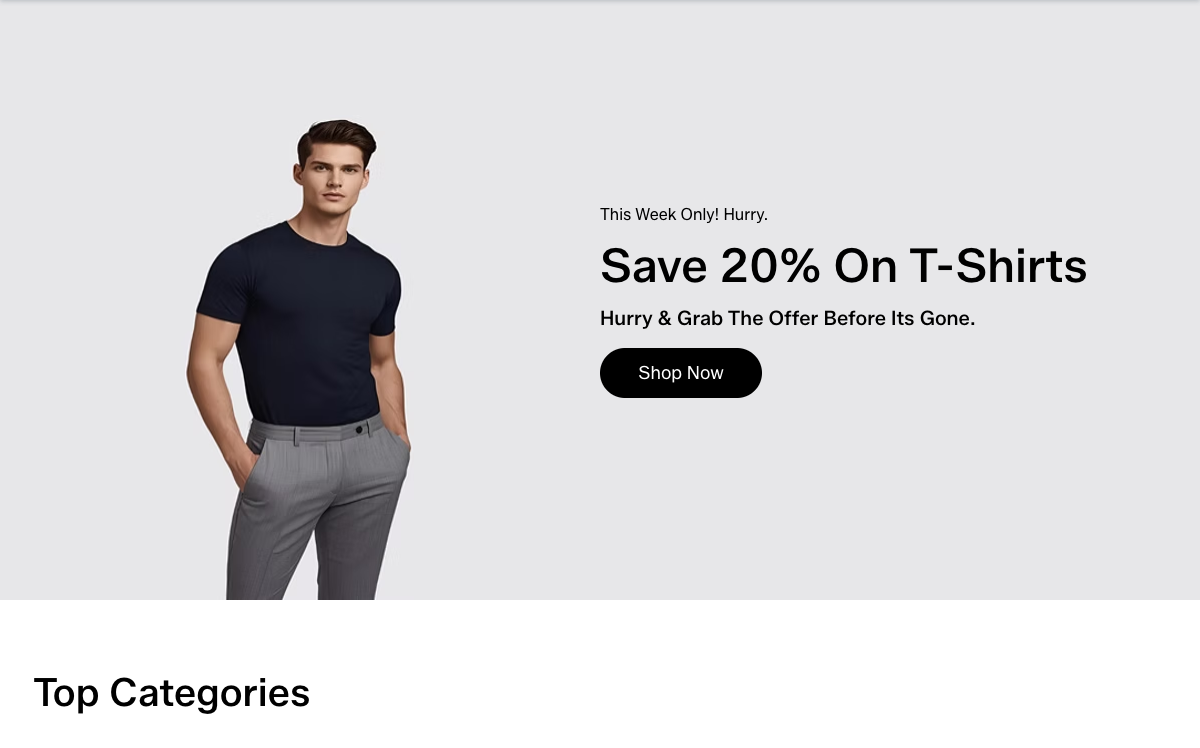Click the thin top border bar

click(x=600, y=2)
